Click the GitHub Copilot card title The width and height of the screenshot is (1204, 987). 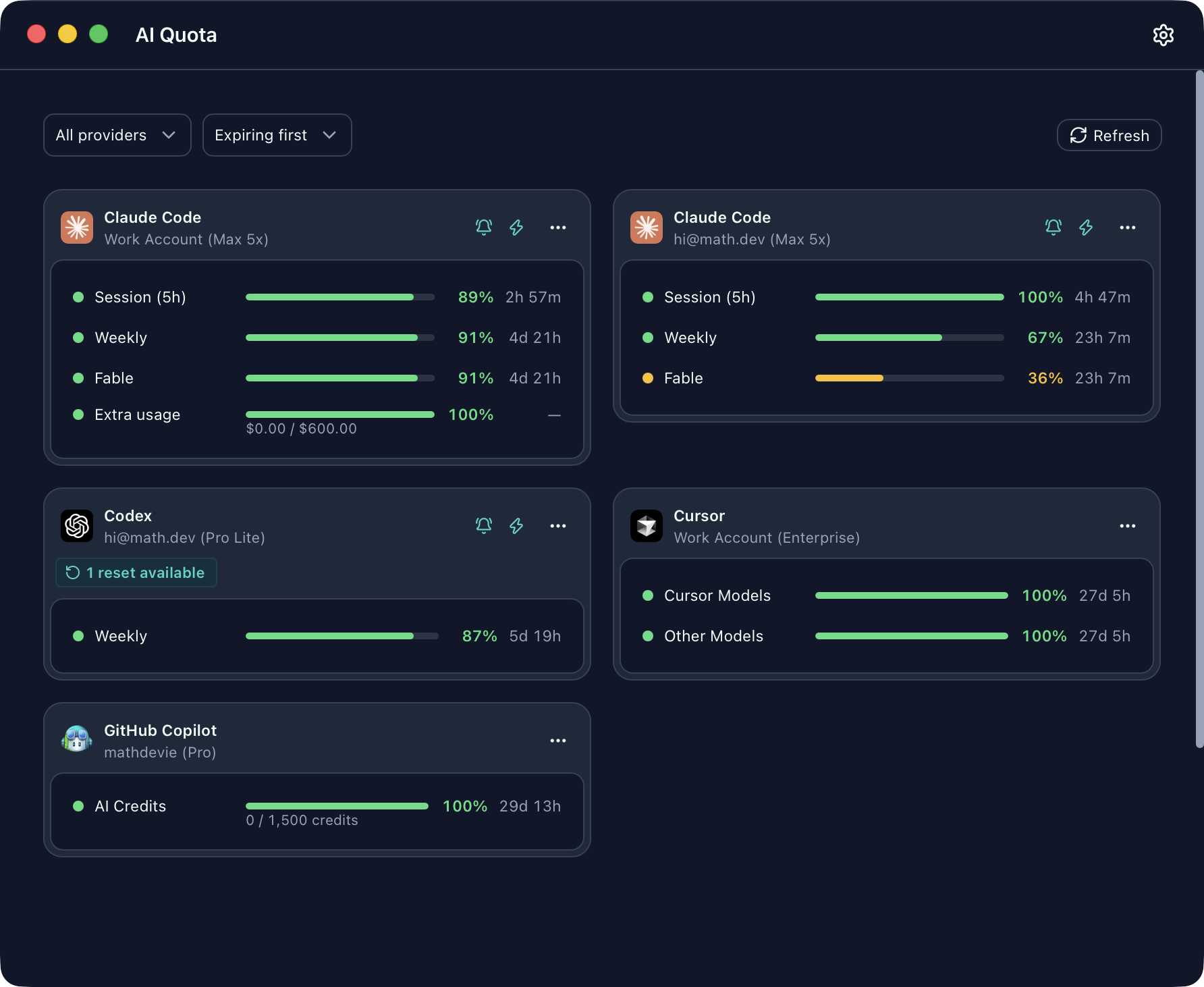161,730
